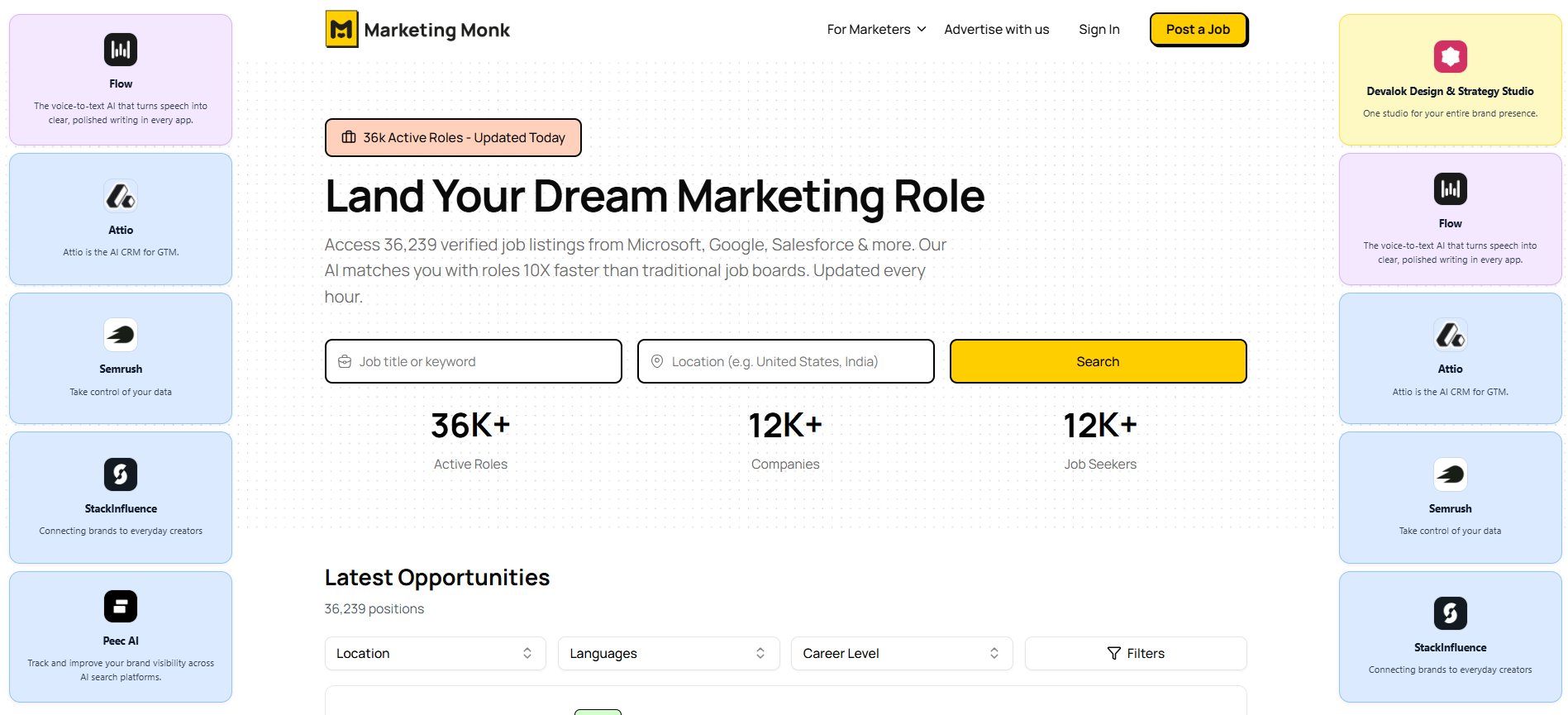This screenshot has width=1568, height=715.
Task: Open the StackInfluence icon in right sidebar
Action: coord(1450,613)
